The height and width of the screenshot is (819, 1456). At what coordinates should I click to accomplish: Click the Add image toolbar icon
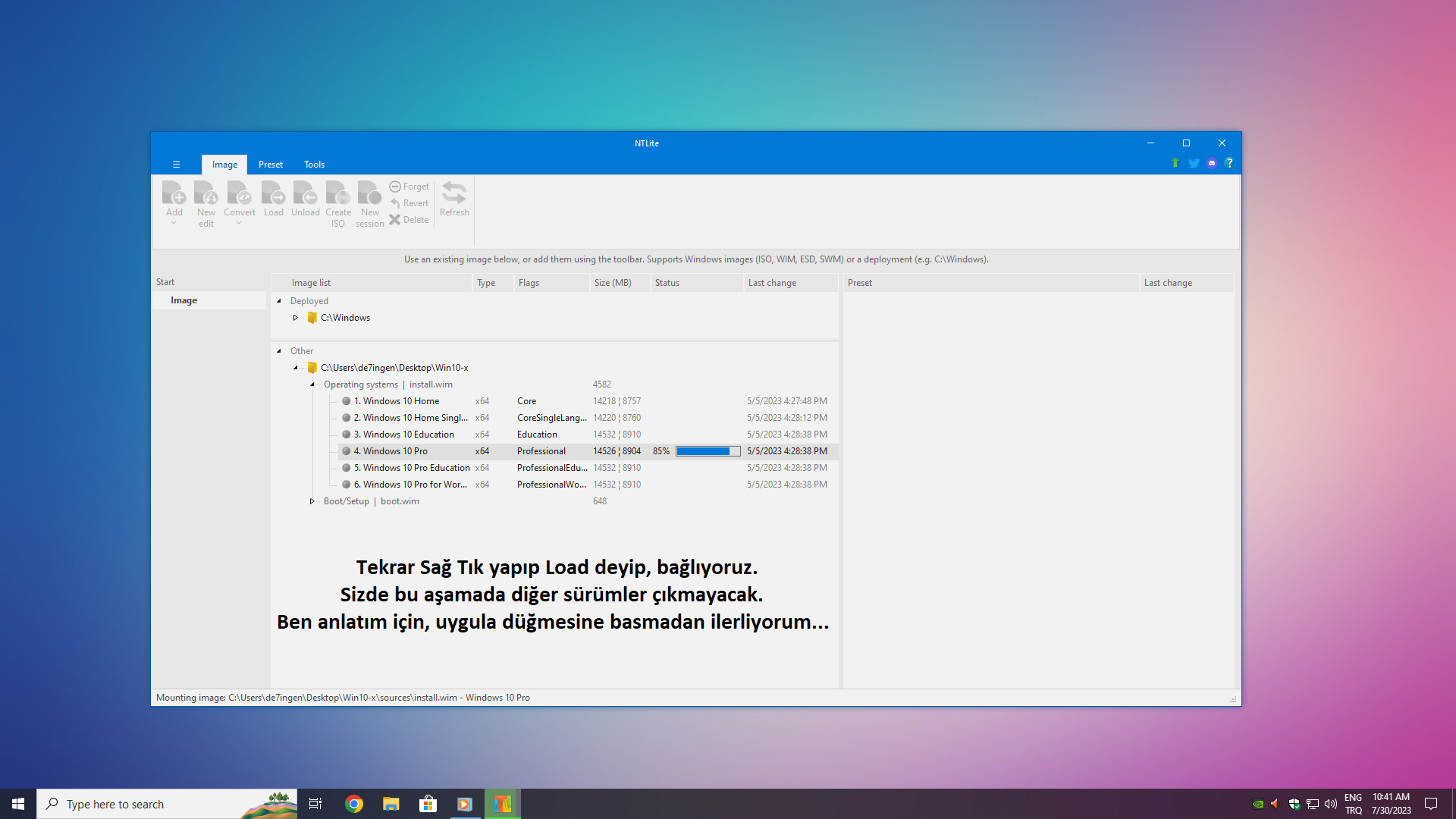[174, 194]
